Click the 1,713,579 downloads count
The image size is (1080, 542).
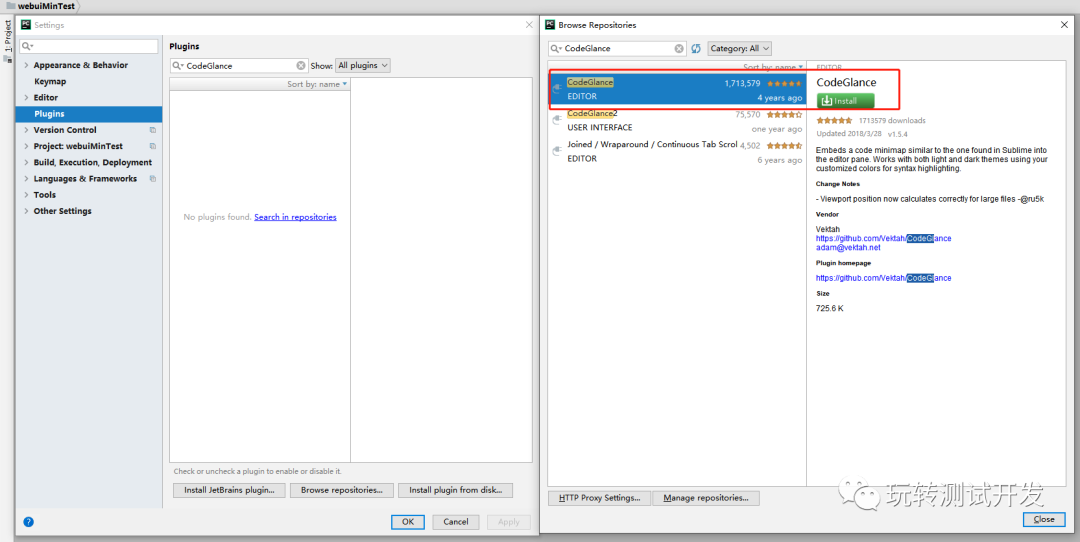pos(742,83)
